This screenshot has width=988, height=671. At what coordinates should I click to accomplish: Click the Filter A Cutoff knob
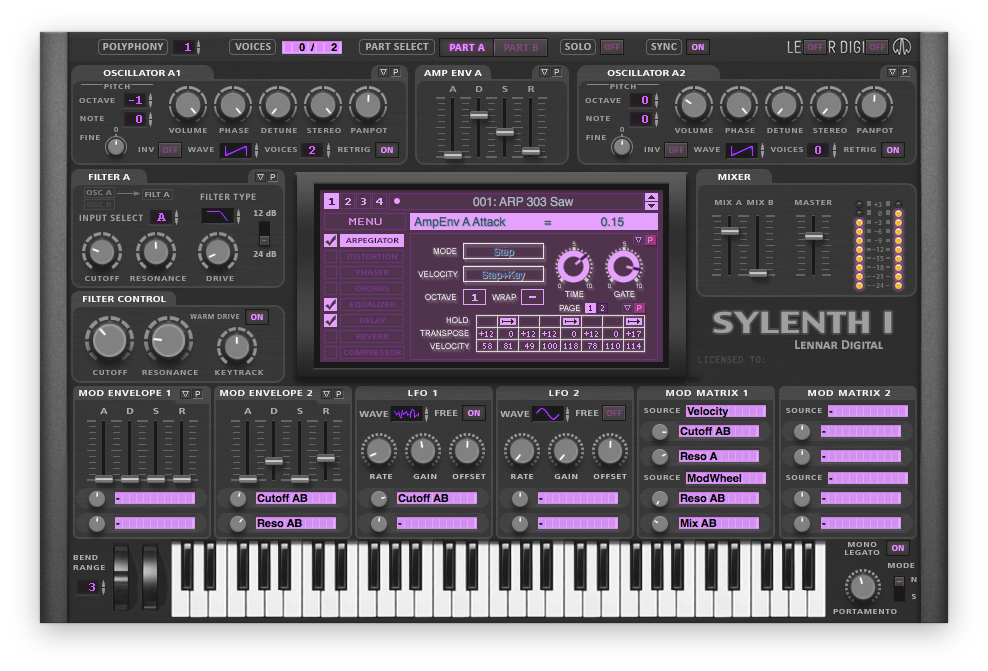tap(102, 252)
